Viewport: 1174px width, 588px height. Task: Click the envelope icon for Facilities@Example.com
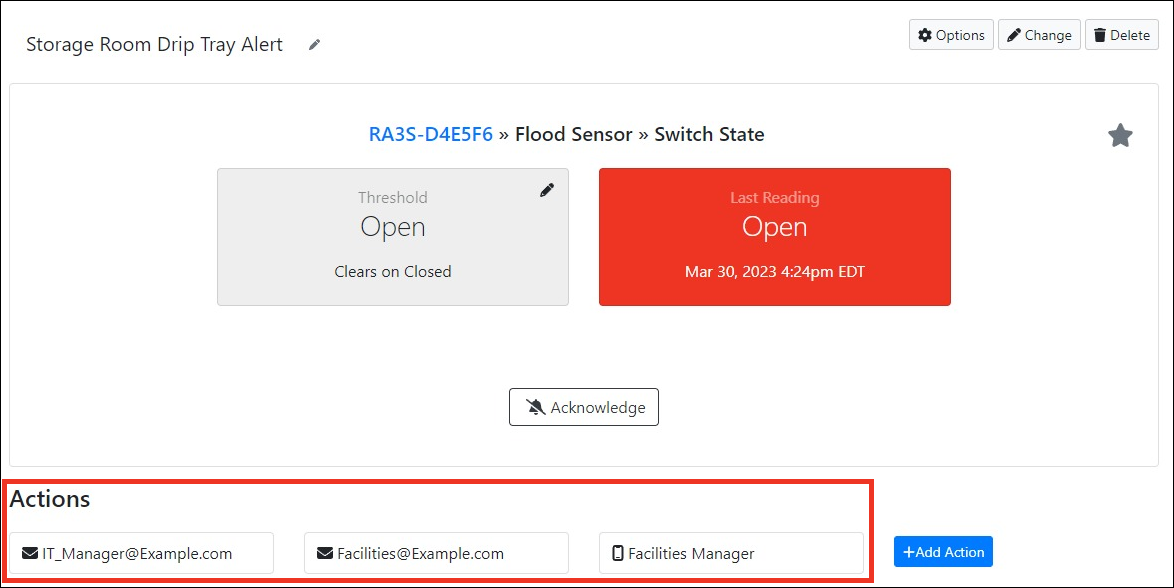tap(324, 553)
